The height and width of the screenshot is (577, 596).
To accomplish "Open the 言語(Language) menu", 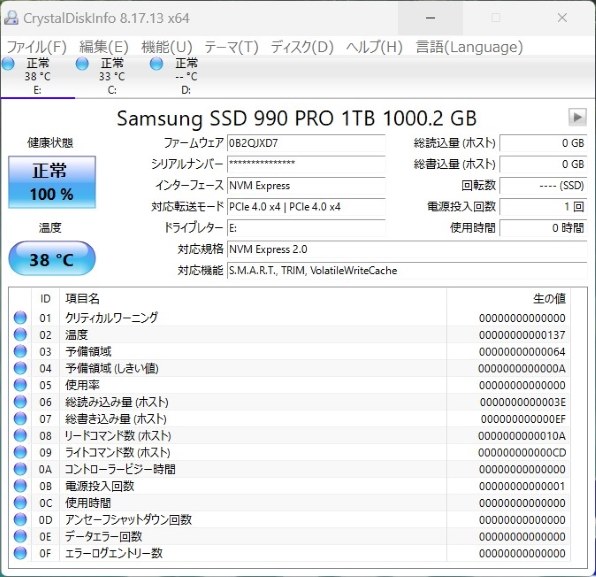I will [x=469, y=47].
